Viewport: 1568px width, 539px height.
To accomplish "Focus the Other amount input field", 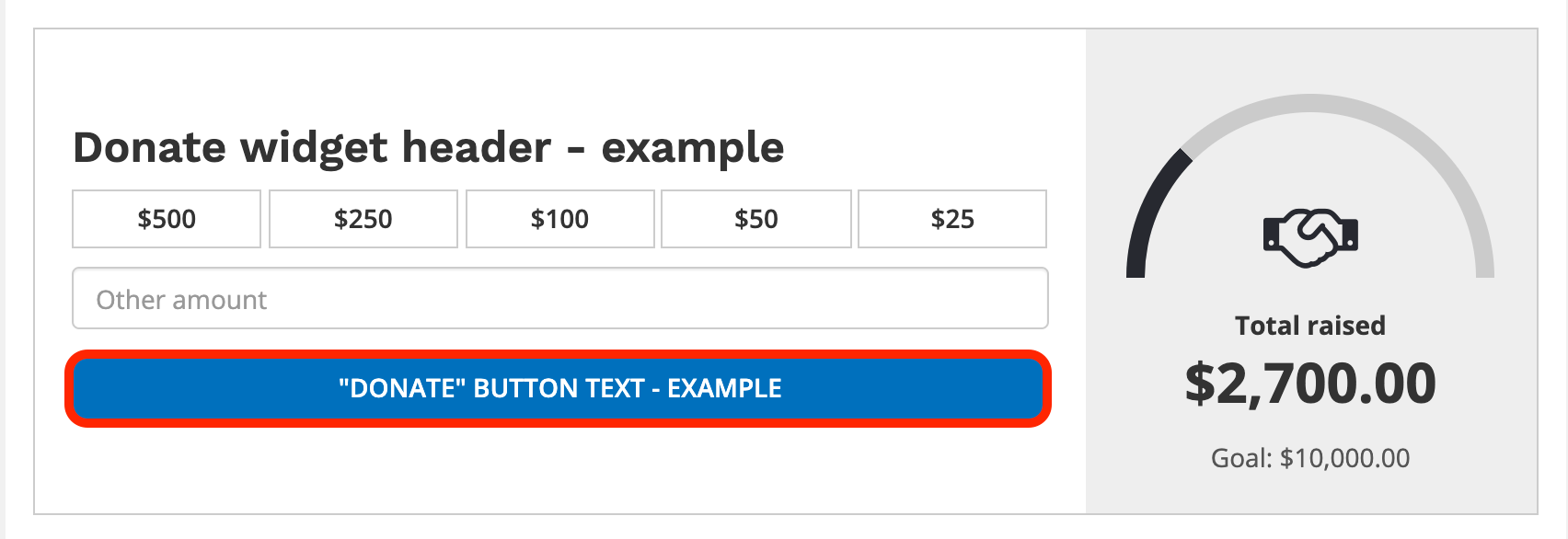I will pyautogui.click(x=559, y=299).
